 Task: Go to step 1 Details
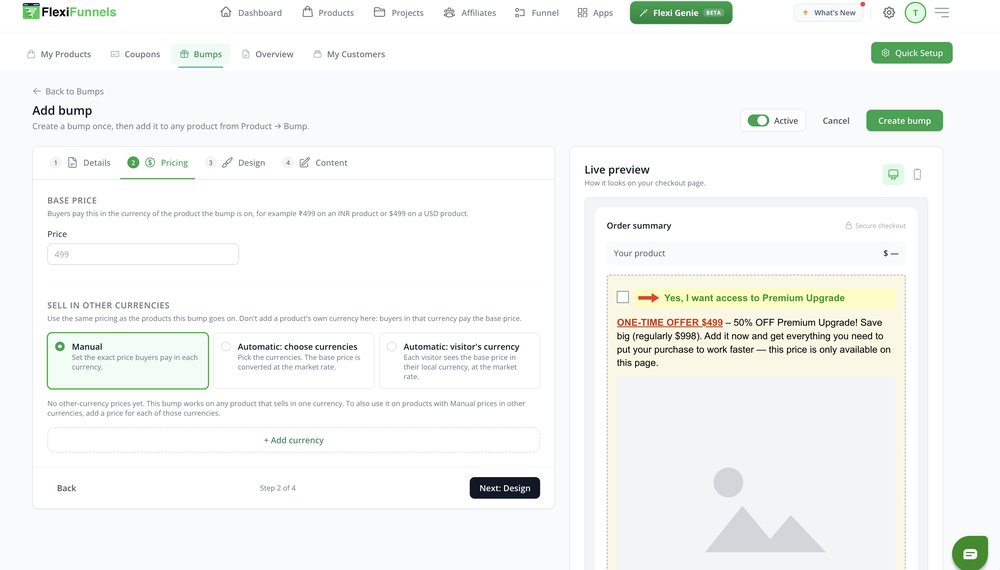coord(80,163)
